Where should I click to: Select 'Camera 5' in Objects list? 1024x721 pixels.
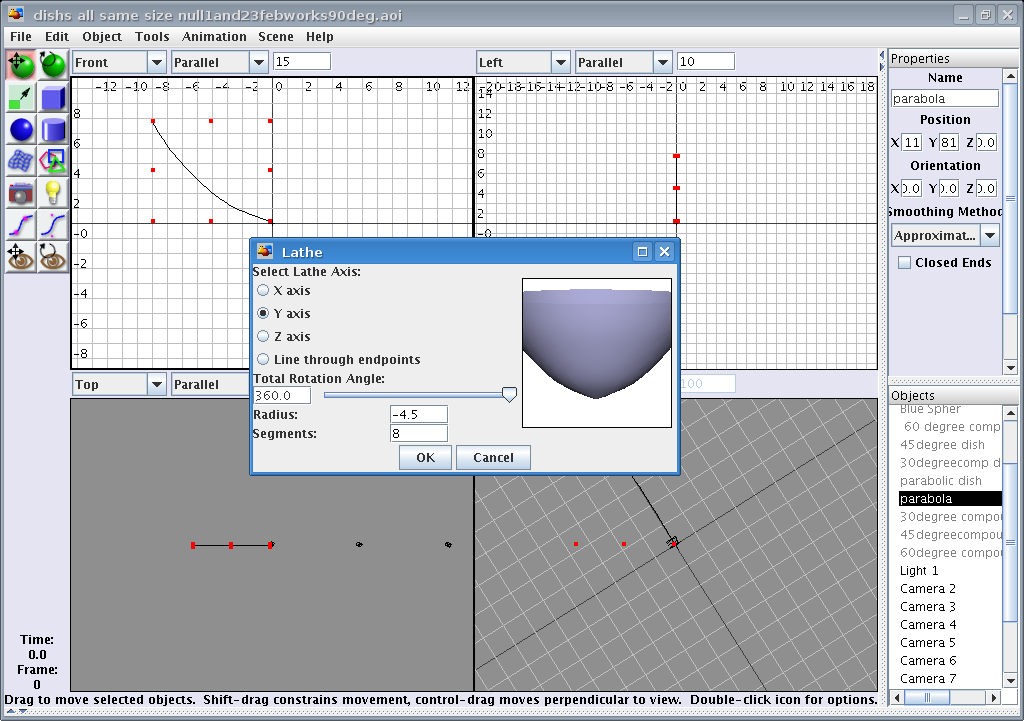pos(927,643)
